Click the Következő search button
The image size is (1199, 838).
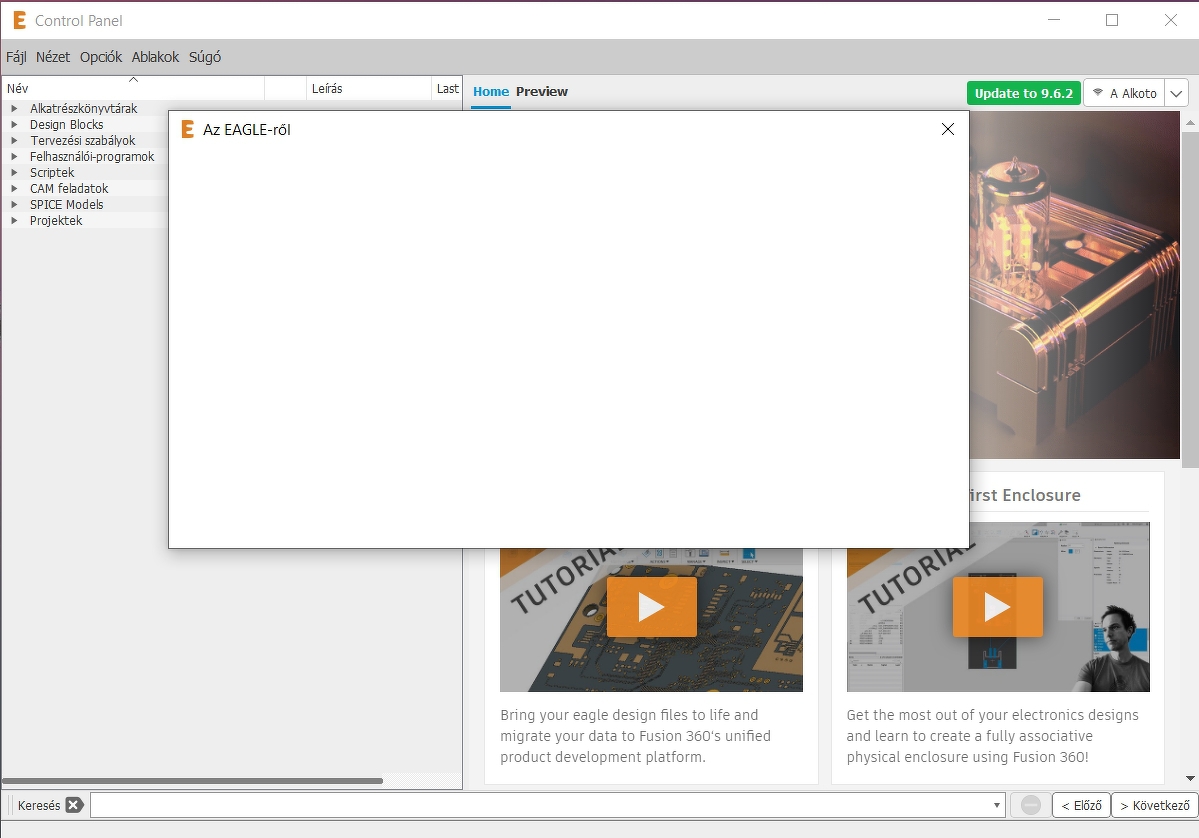click(x=1155, y=805)
